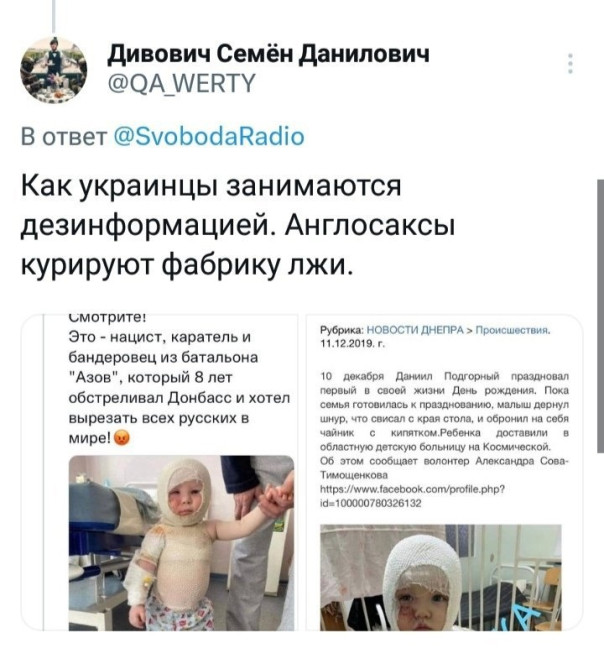Click the thread connector line above the avatar
This screenshot has height=659, width=604.
point(53,16)
